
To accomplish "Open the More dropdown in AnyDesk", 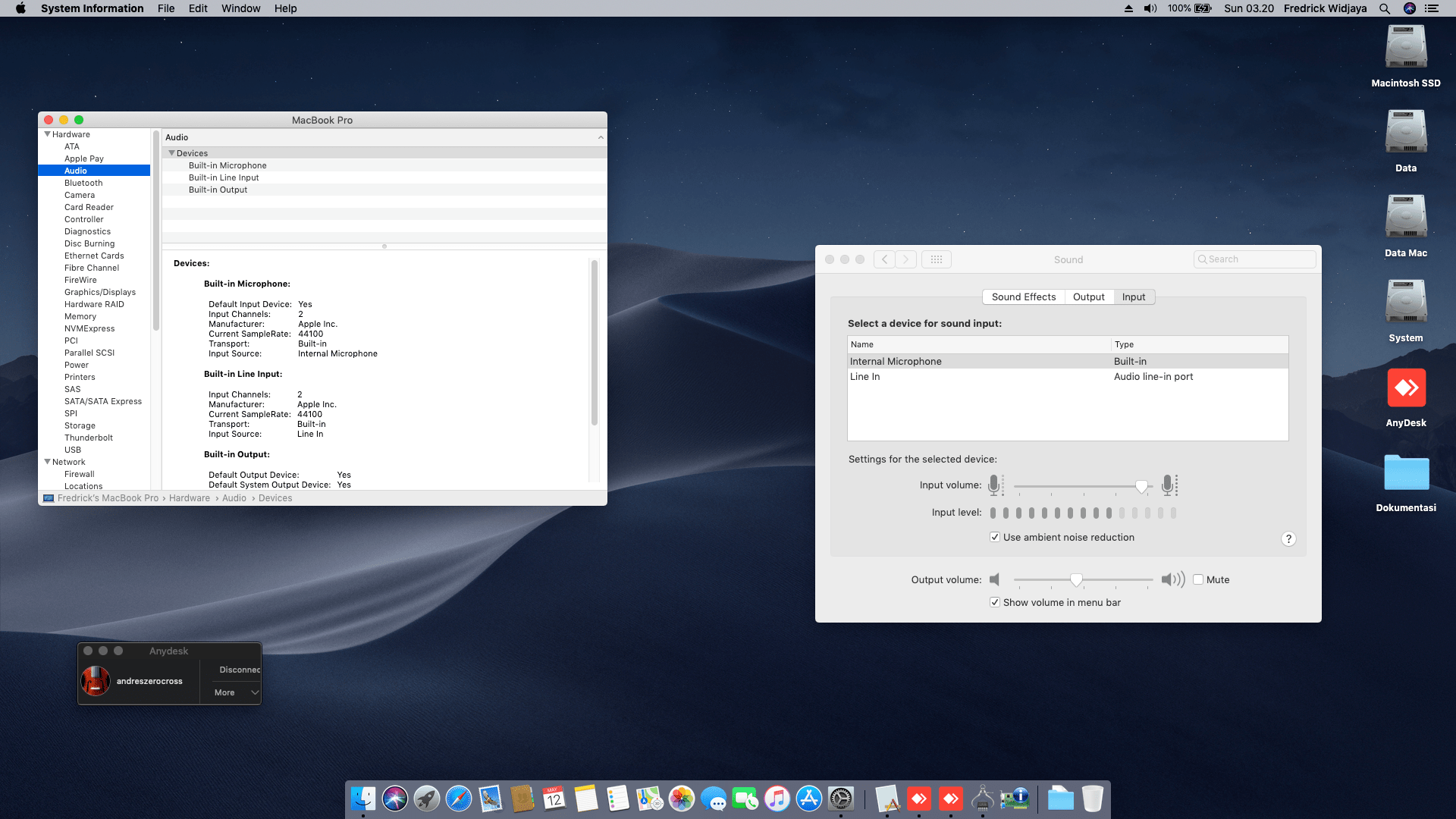I will (x=233, y=692).
